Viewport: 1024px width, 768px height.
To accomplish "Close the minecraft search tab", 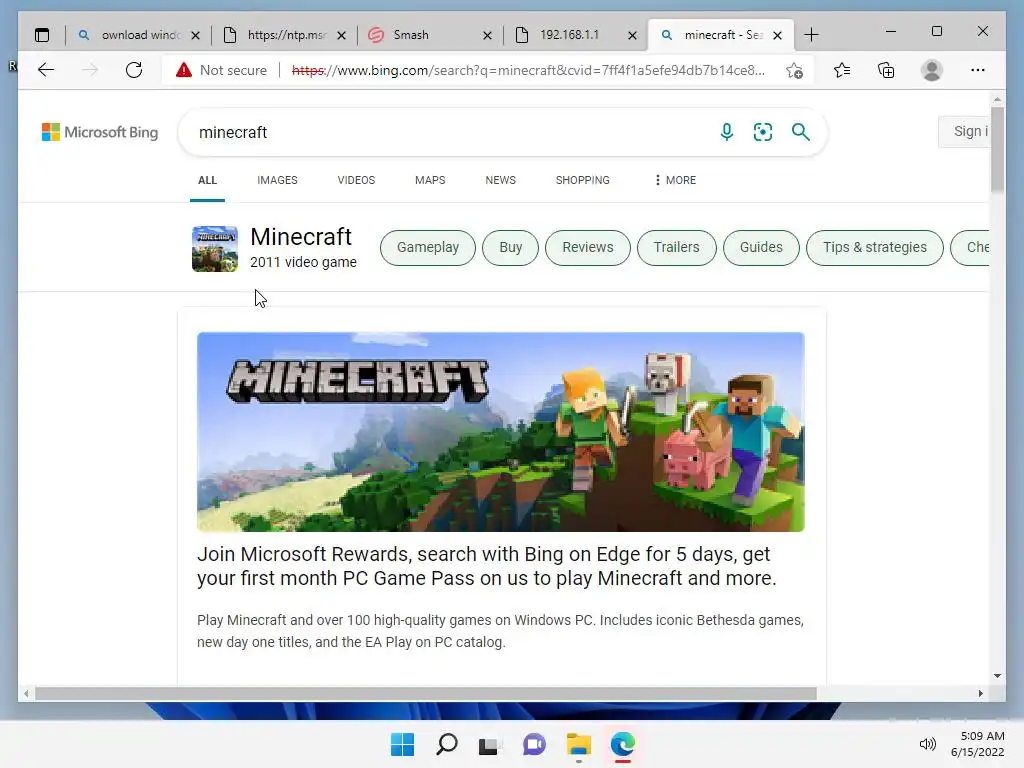I will tap(777, 35).
